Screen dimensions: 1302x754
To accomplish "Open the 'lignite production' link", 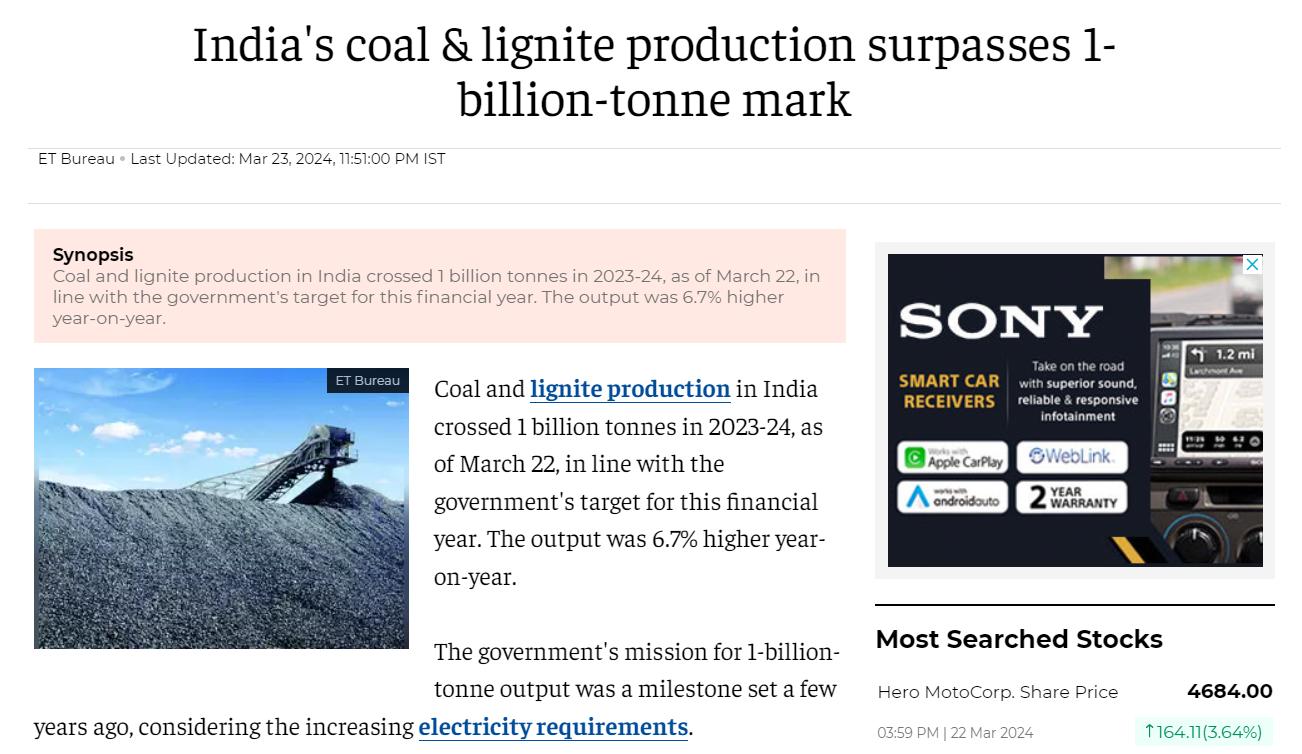I will tap(630, 388).
